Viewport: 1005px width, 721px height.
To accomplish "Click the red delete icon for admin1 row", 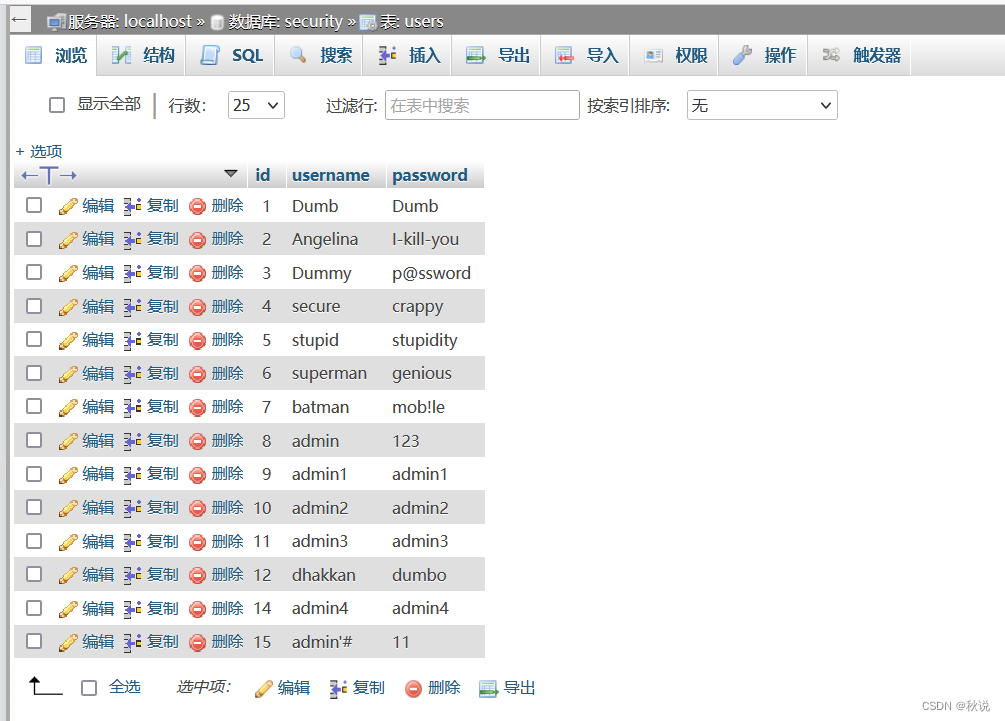I will pos(198,475).
